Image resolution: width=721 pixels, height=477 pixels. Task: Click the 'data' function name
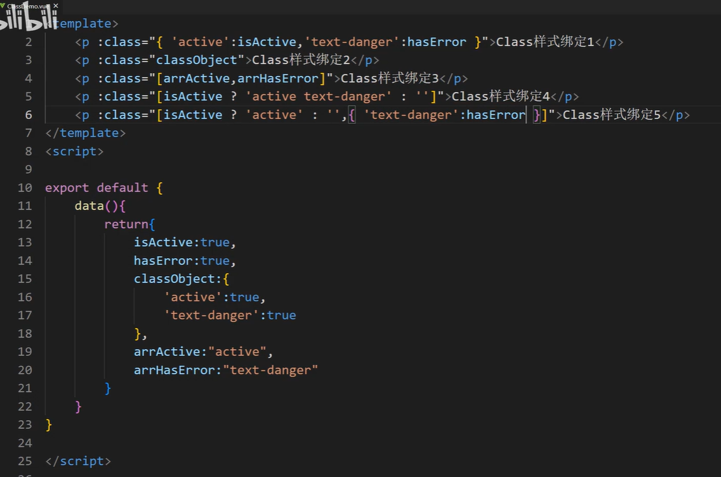click(89, 206)
